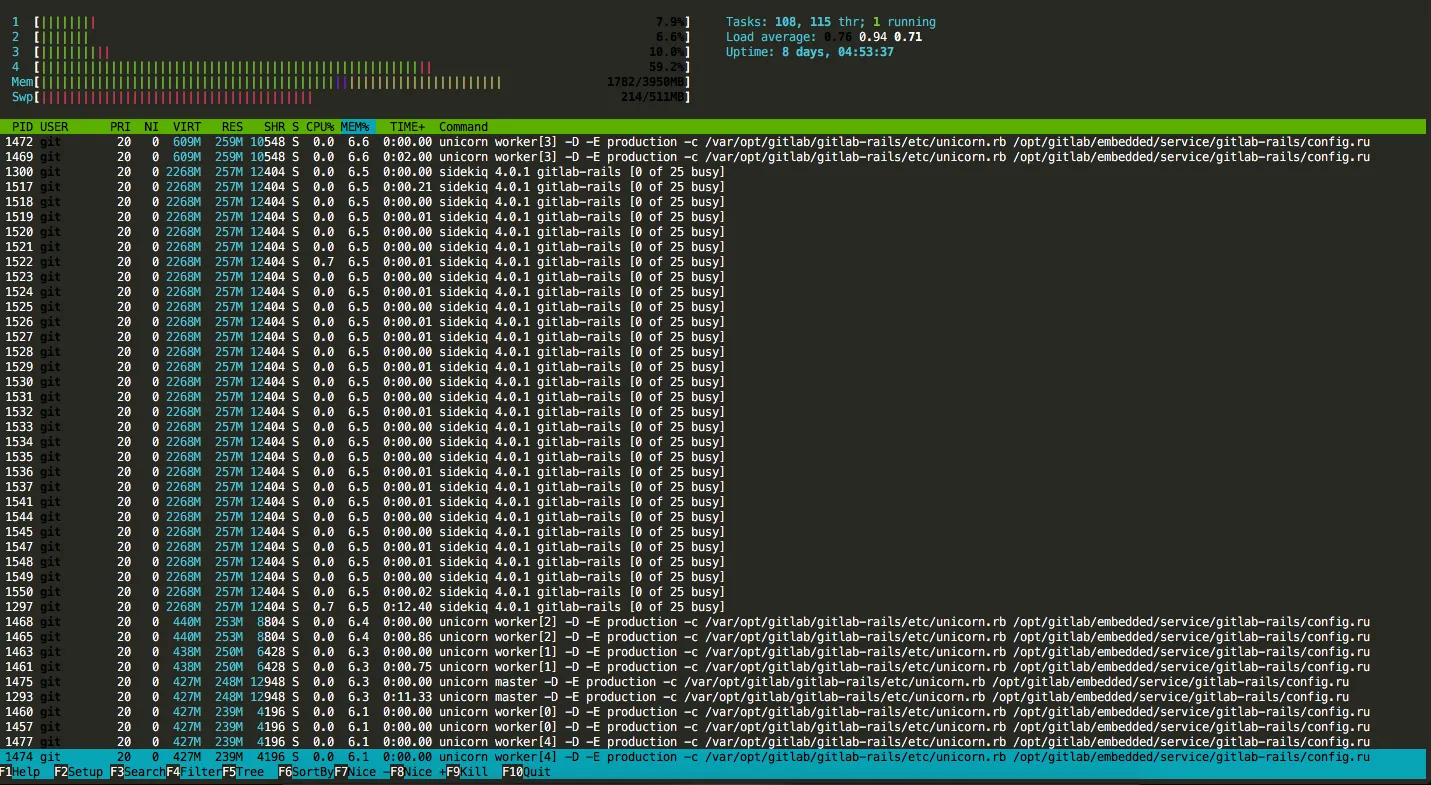
Task: Select the unicorn worker[3] row with PID 1469
Action: [x=715, y=157]
